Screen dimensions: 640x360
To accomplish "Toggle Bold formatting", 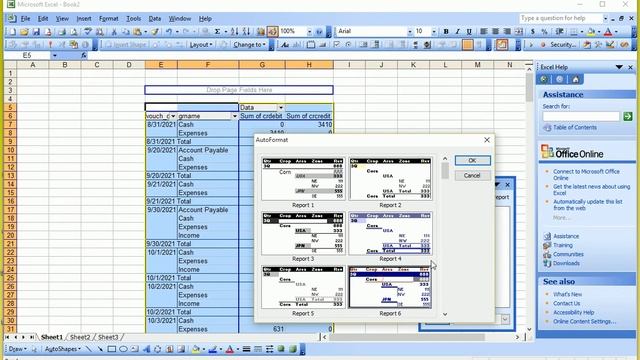I will point(446,31).
